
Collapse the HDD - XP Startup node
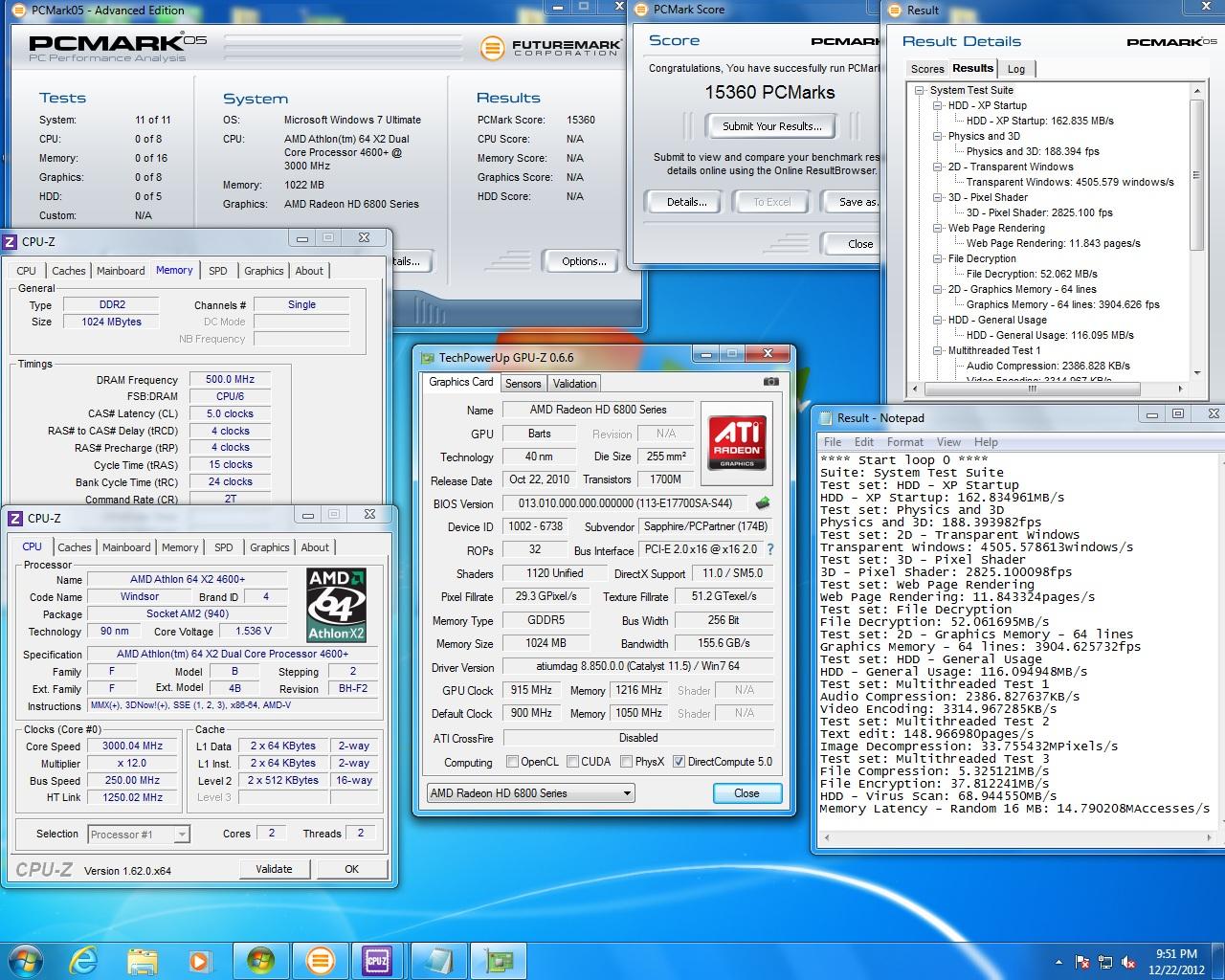[938, 105]
